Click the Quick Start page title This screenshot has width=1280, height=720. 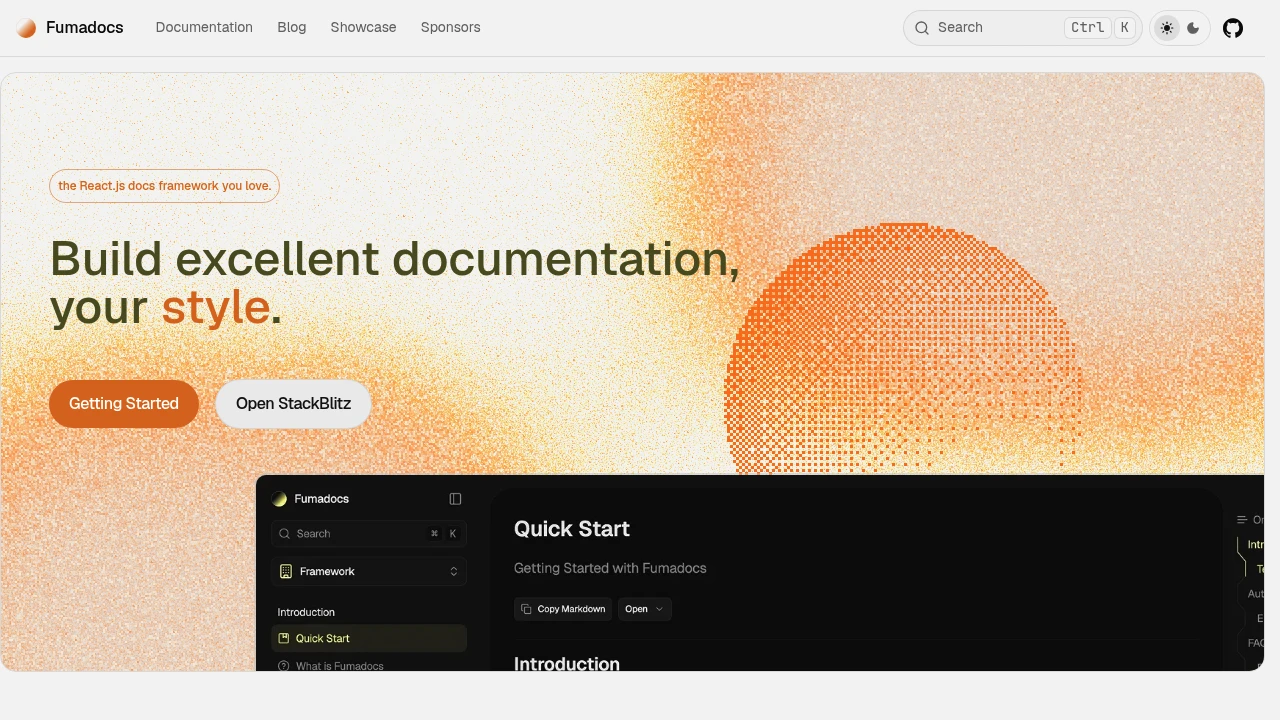pos(572,529)
